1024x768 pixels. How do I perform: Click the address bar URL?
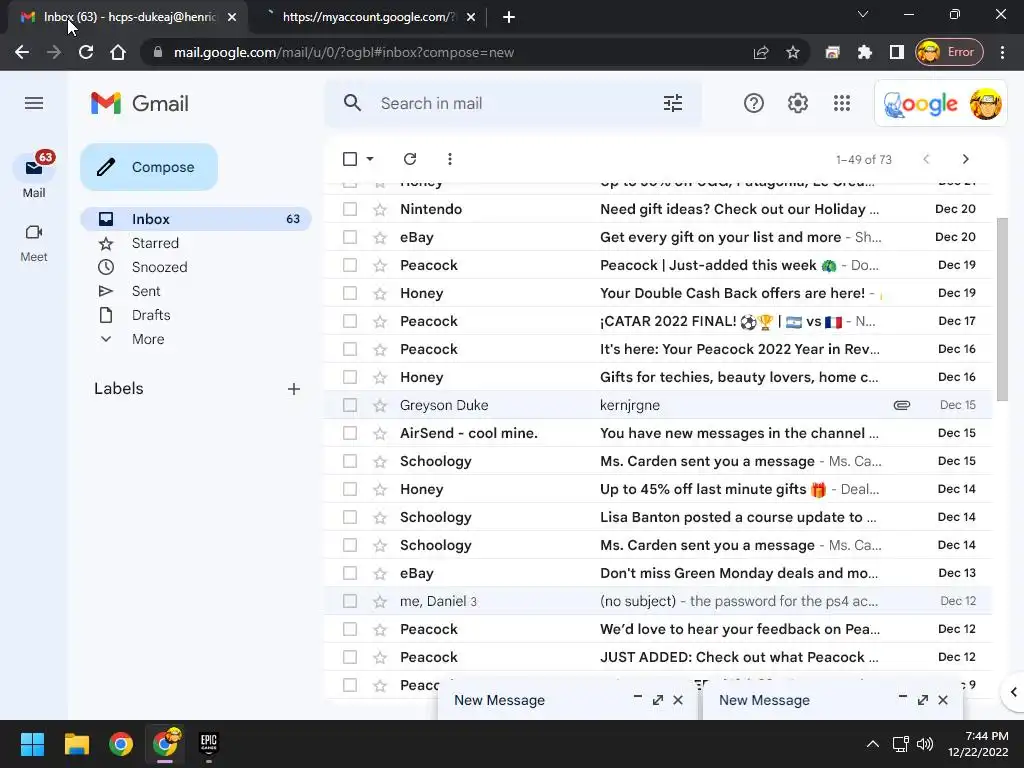344,52
